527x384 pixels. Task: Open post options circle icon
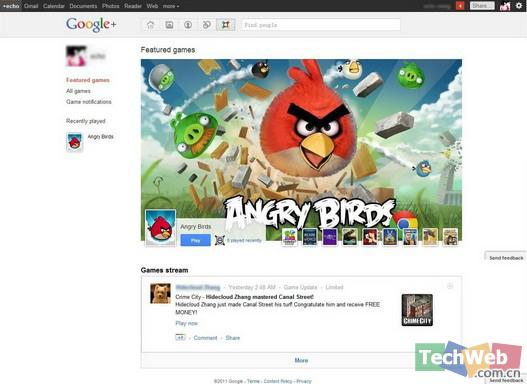click(450, 286)
